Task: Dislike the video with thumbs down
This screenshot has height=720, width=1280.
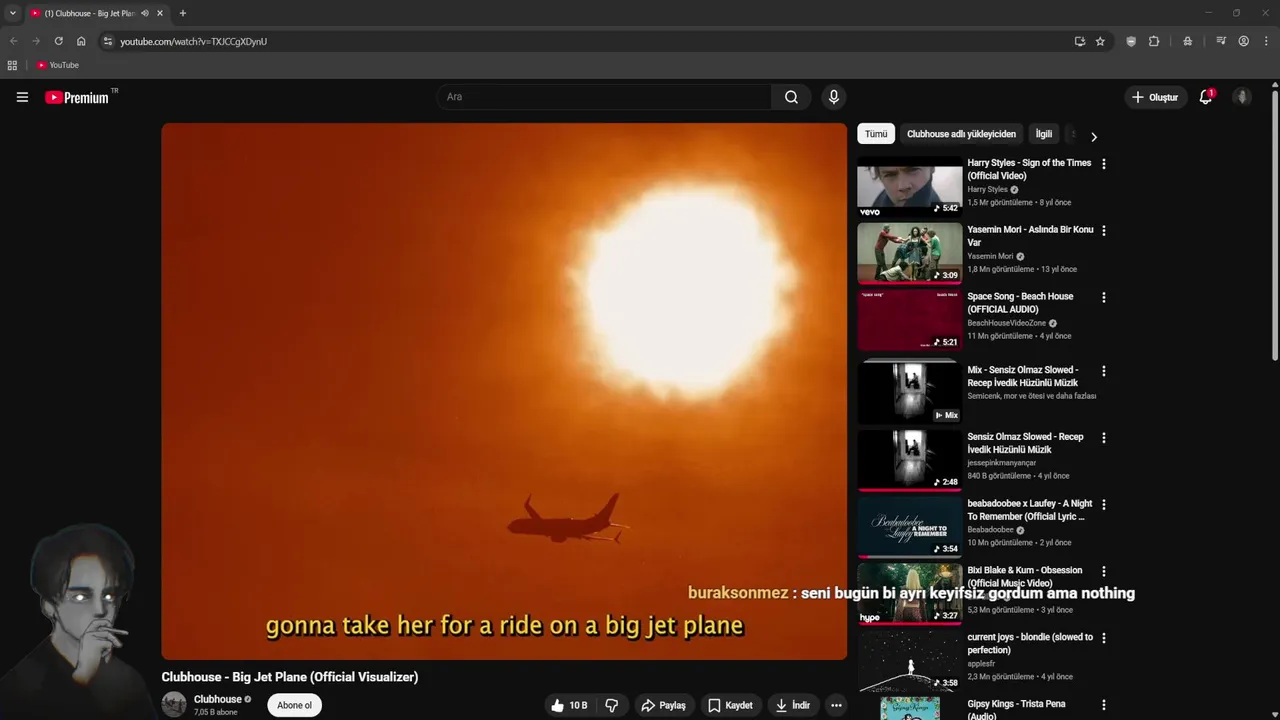Action: coord(612,705)
